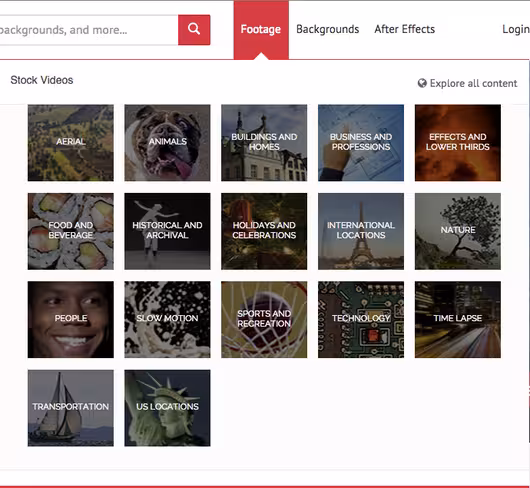Open Business and Professions category

361,143
